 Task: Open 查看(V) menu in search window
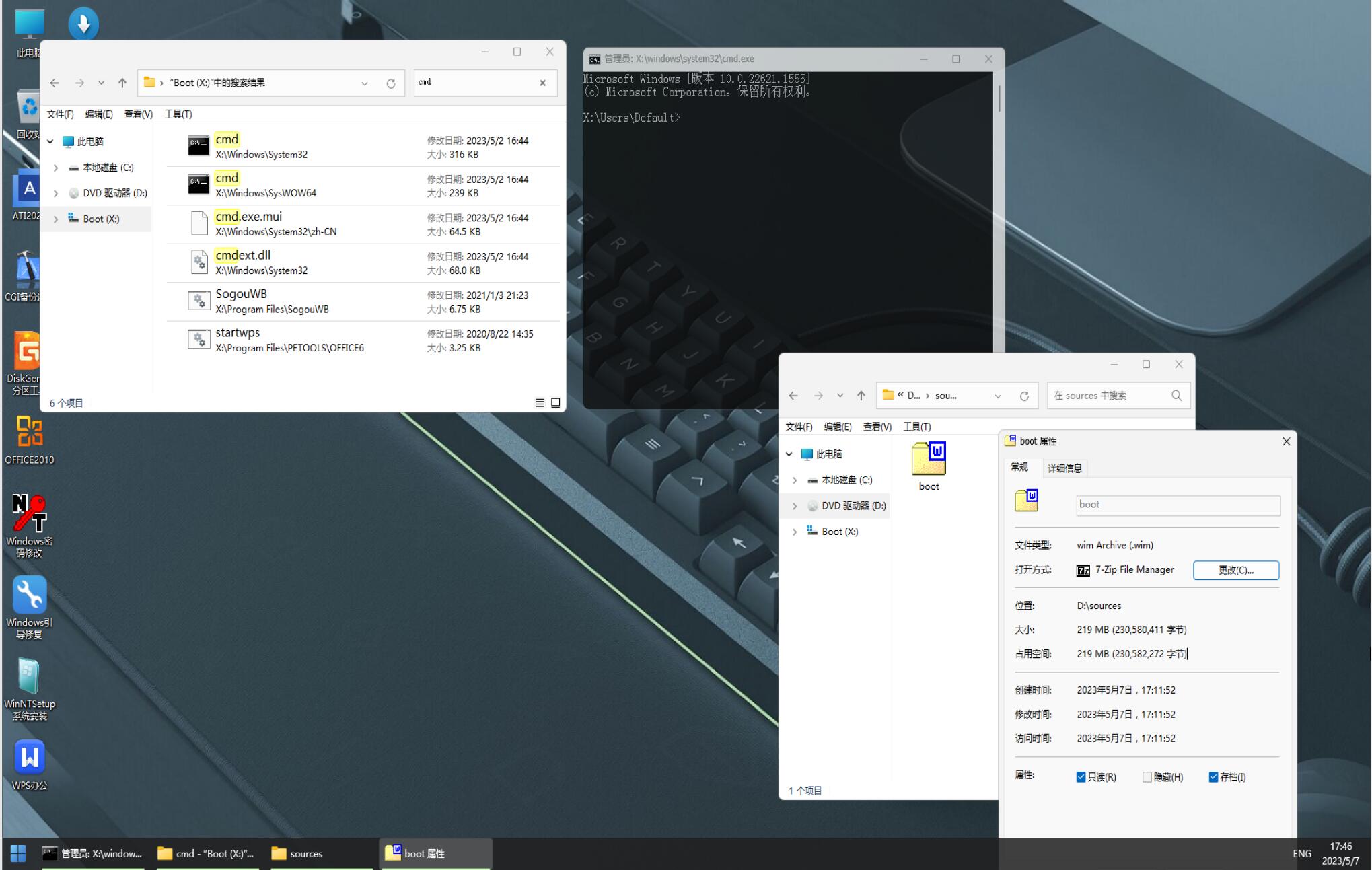[x=139, y=114]
